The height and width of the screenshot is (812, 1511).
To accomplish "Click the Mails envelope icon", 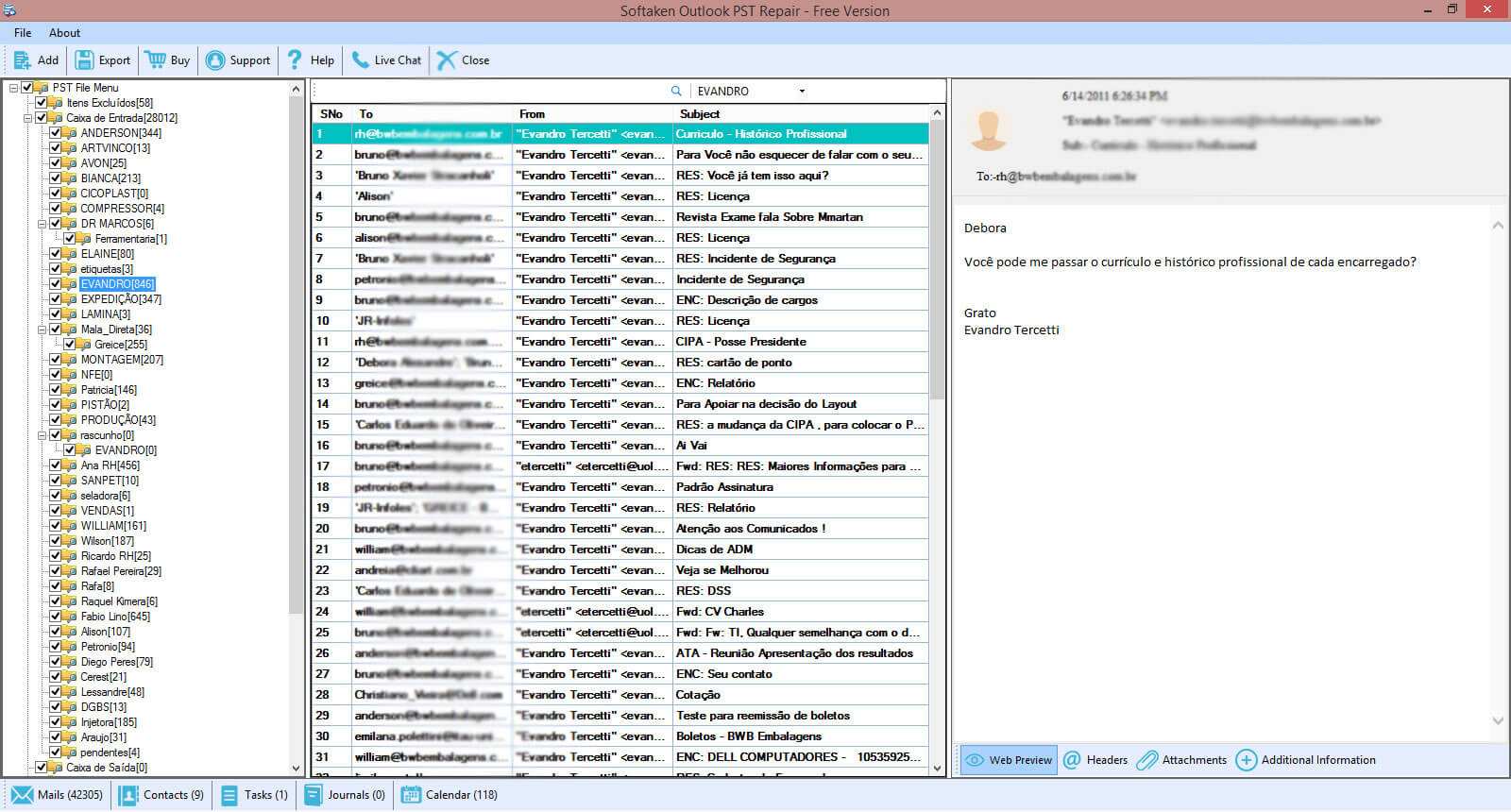I will click(22, 795).
